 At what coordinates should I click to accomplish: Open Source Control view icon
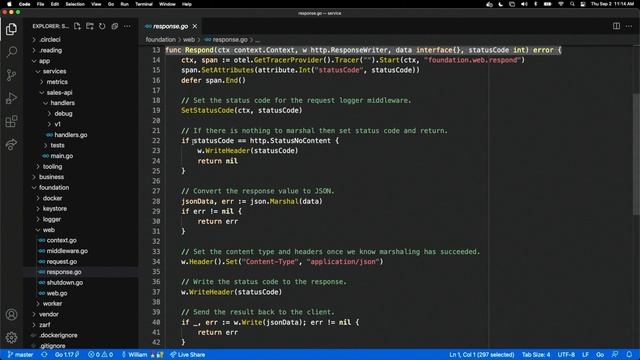(11, 75)
